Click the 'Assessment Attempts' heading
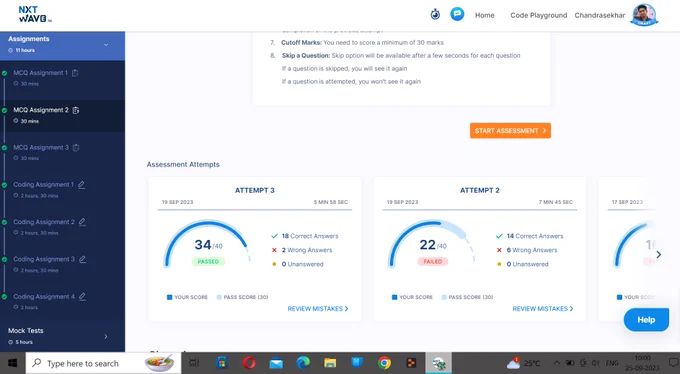This screenshot has width=680, height=374. (183, 164)
